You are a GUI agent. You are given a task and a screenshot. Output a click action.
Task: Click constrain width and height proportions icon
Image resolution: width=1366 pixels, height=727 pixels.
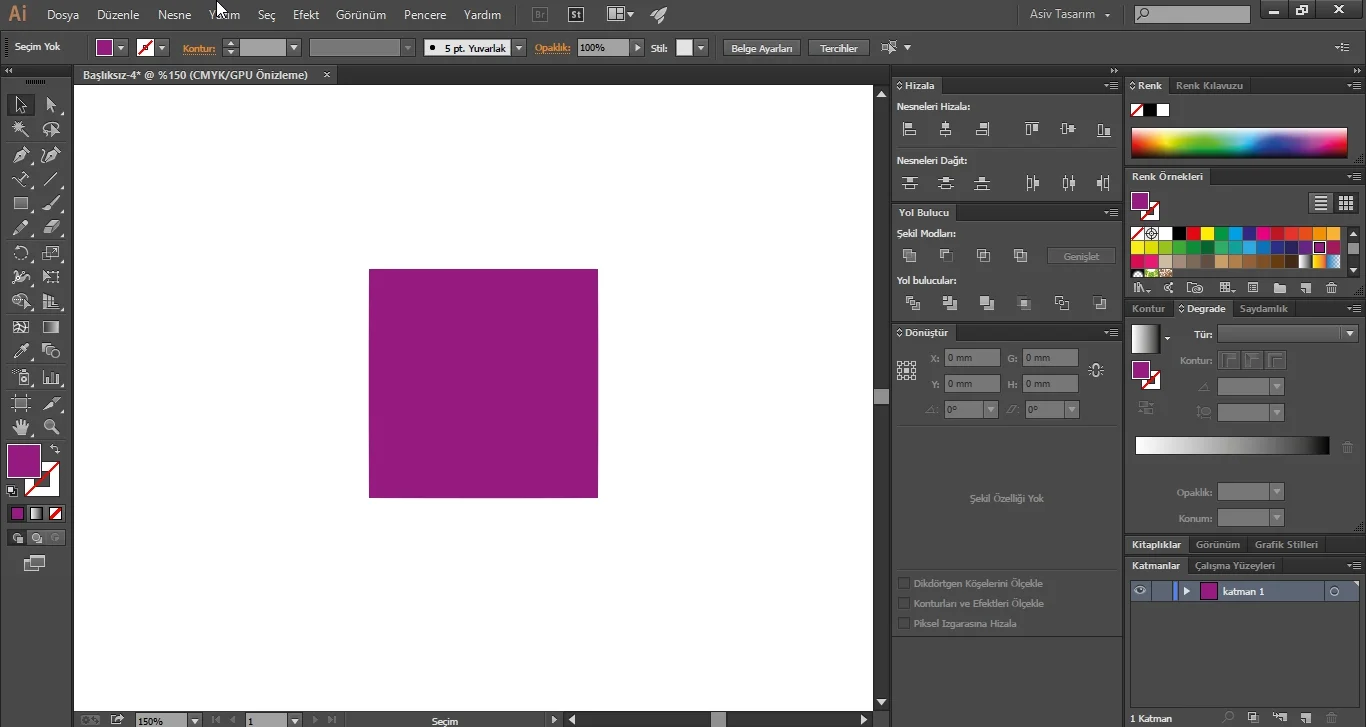[x=1096, y=370]
